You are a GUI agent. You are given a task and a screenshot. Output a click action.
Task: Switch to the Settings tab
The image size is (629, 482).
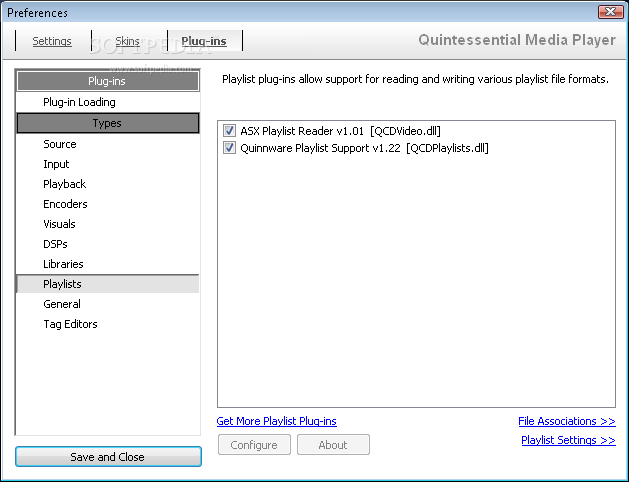(52, 41)
